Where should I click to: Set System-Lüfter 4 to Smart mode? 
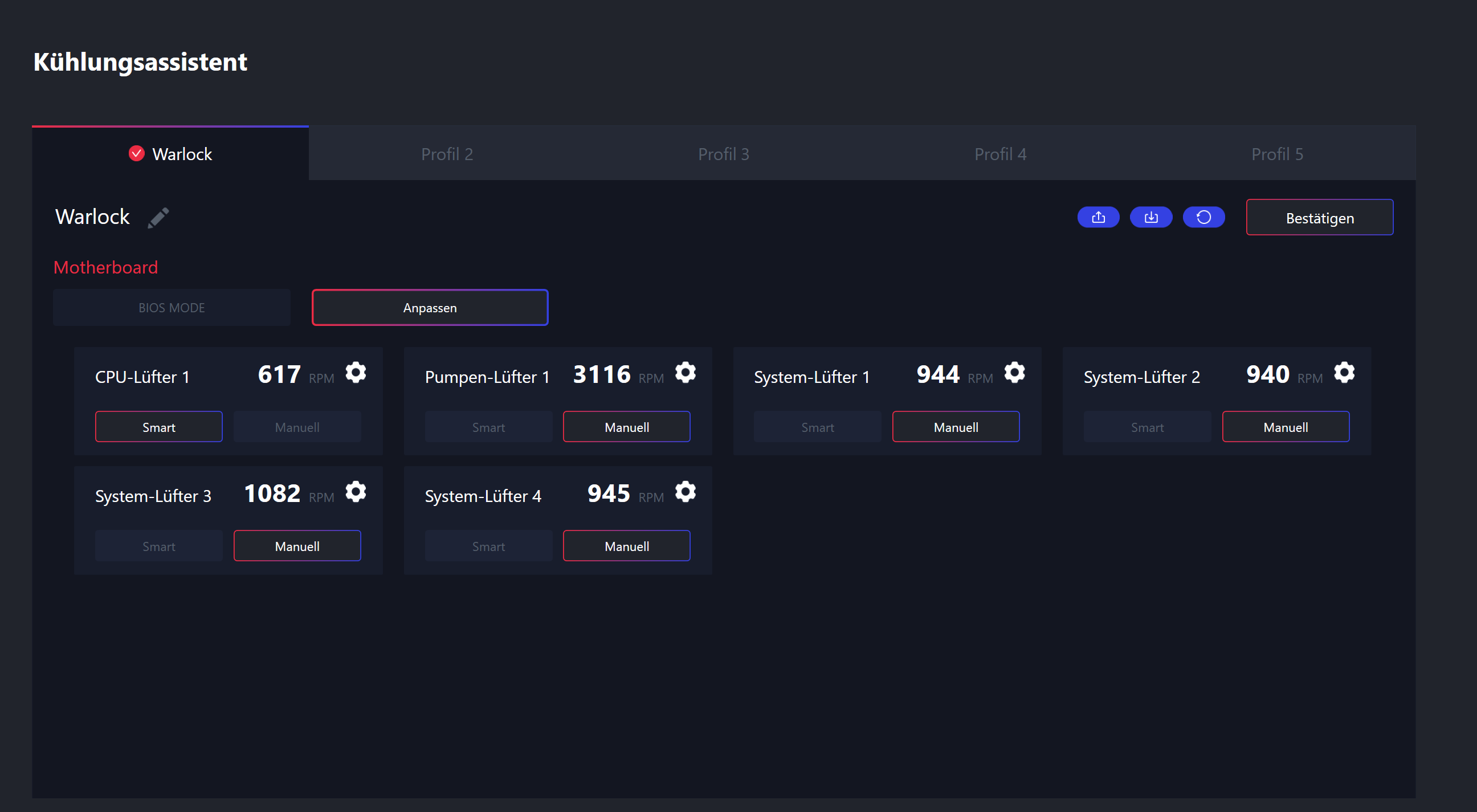coord(488,546)
